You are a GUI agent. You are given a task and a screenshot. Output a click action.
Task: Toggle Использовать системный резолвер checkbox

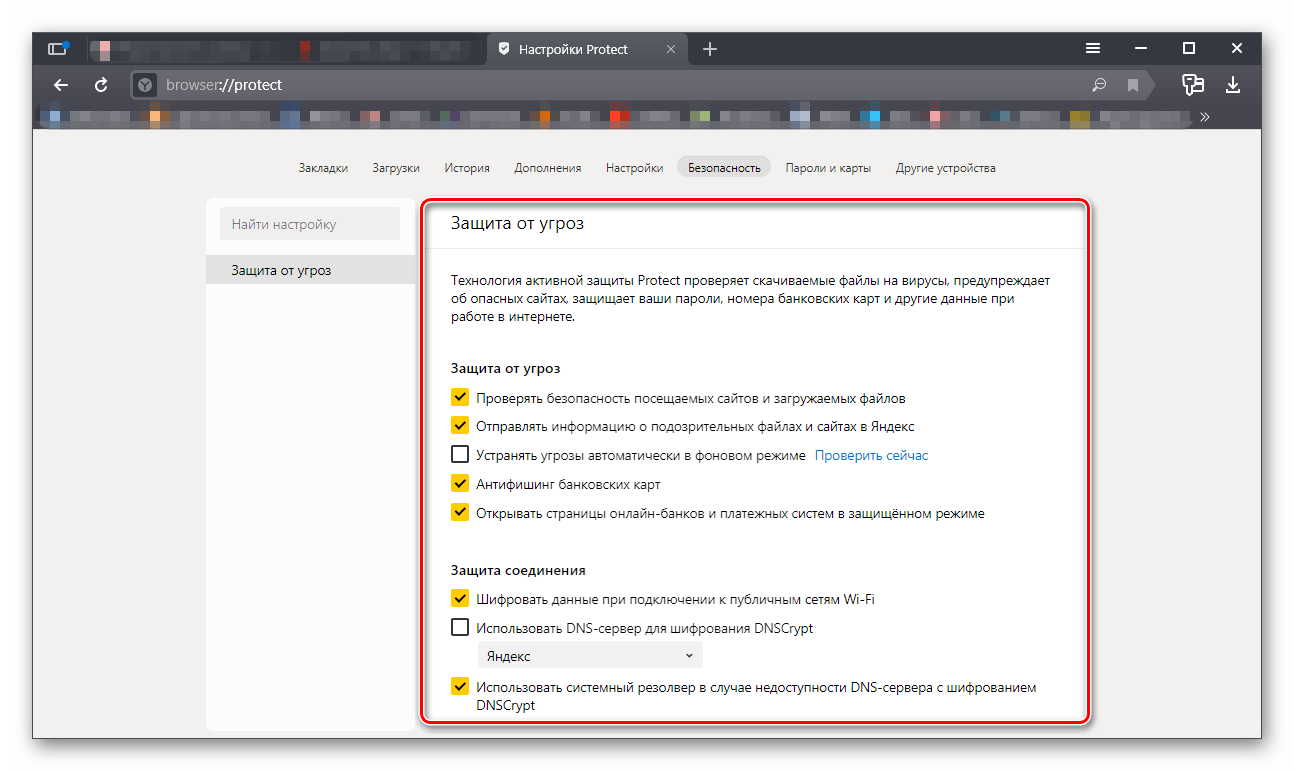[x=460, y=686]
